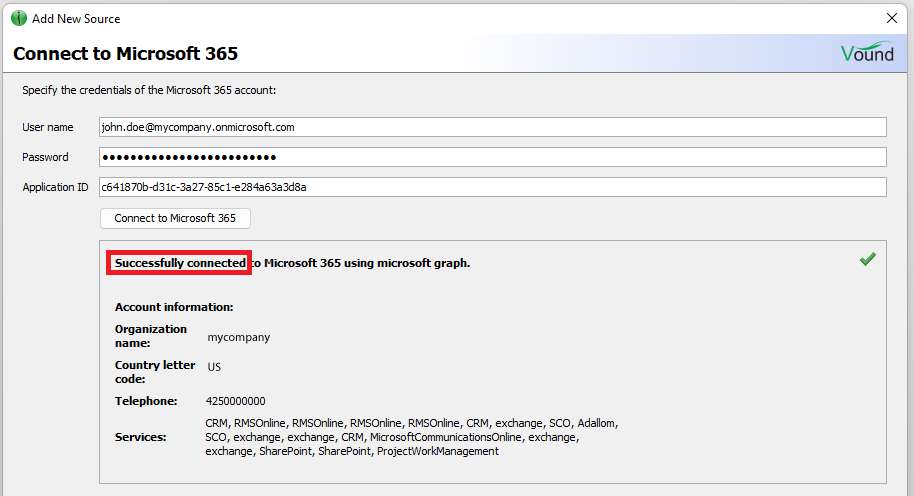Click the 'Services:' label

click(x=140, y=437)
